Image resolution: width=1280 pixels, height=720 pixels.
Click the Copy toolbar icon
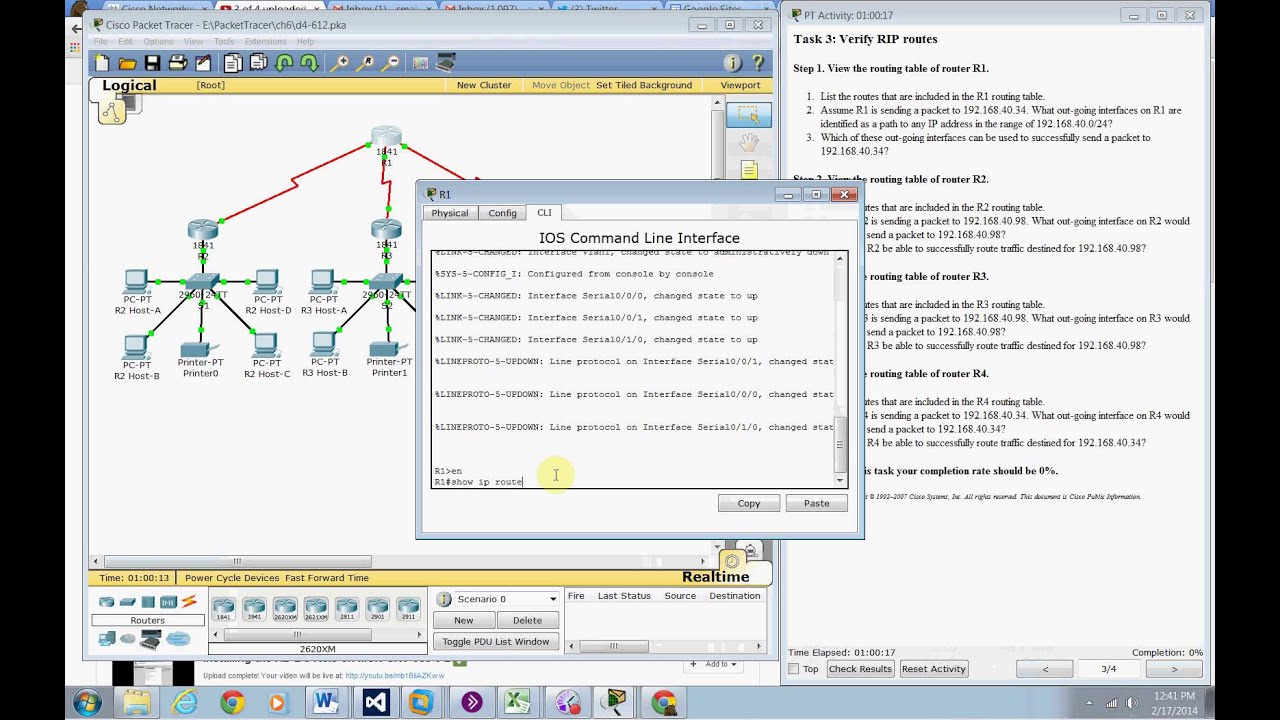point(233,63)
